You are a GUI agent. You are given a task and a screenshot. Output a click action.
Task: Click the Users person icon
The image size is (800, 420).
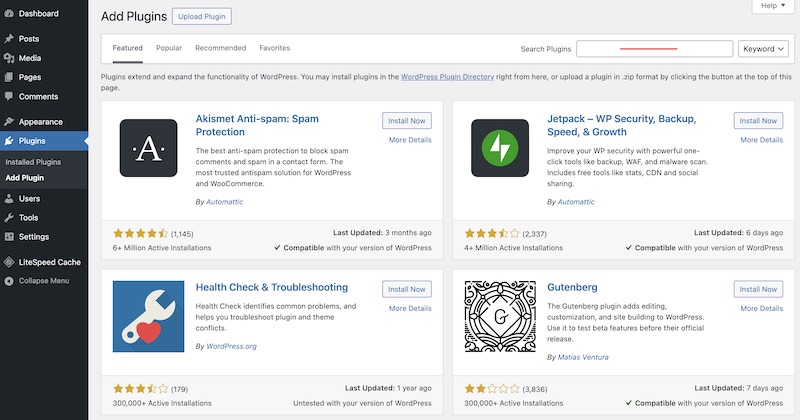(9, 199)
